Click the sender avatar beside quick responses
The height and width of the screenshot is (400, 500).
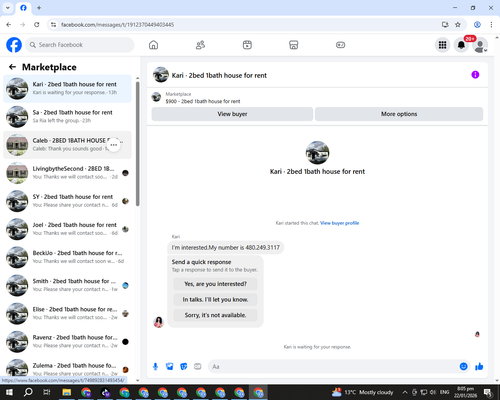[x=158, y=322]
